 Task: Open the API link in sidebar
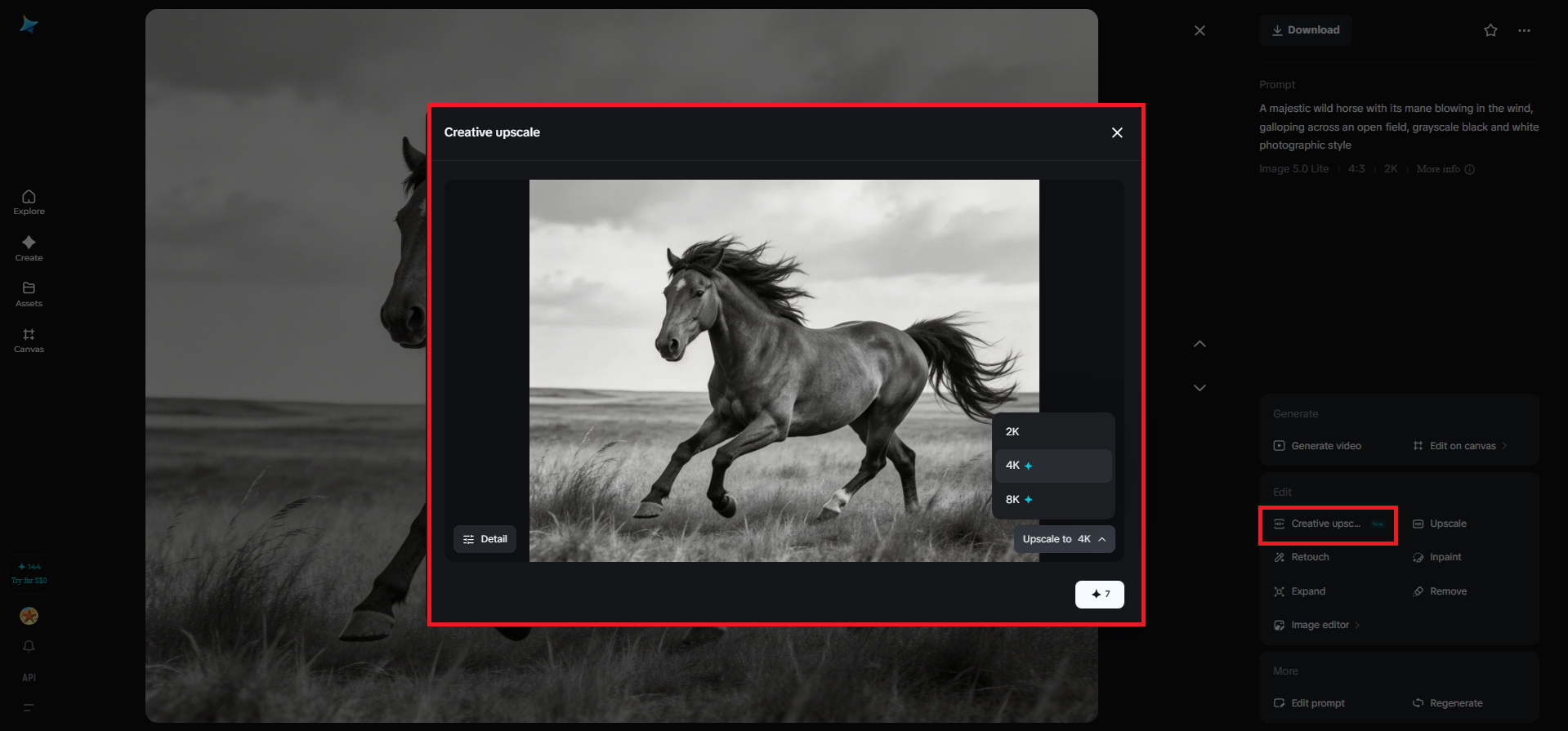[x=29, y=677]
